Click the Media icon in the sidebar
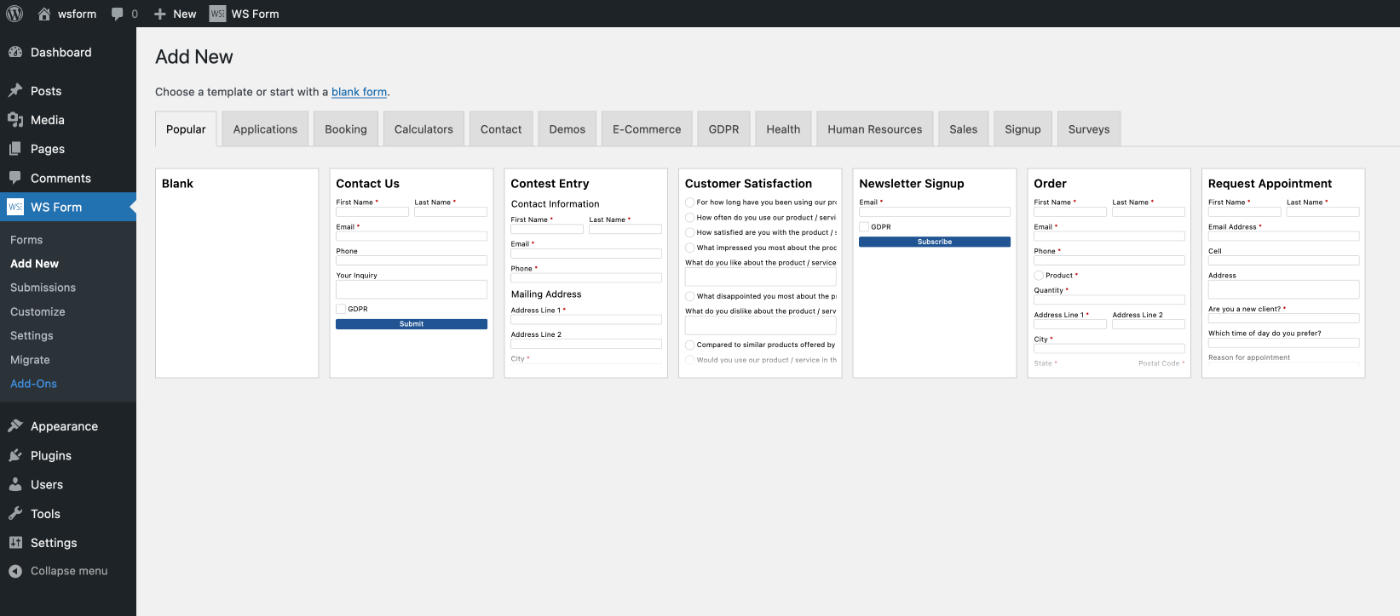This screenshot has width=1400, height=616. click(x=16, y=119)
